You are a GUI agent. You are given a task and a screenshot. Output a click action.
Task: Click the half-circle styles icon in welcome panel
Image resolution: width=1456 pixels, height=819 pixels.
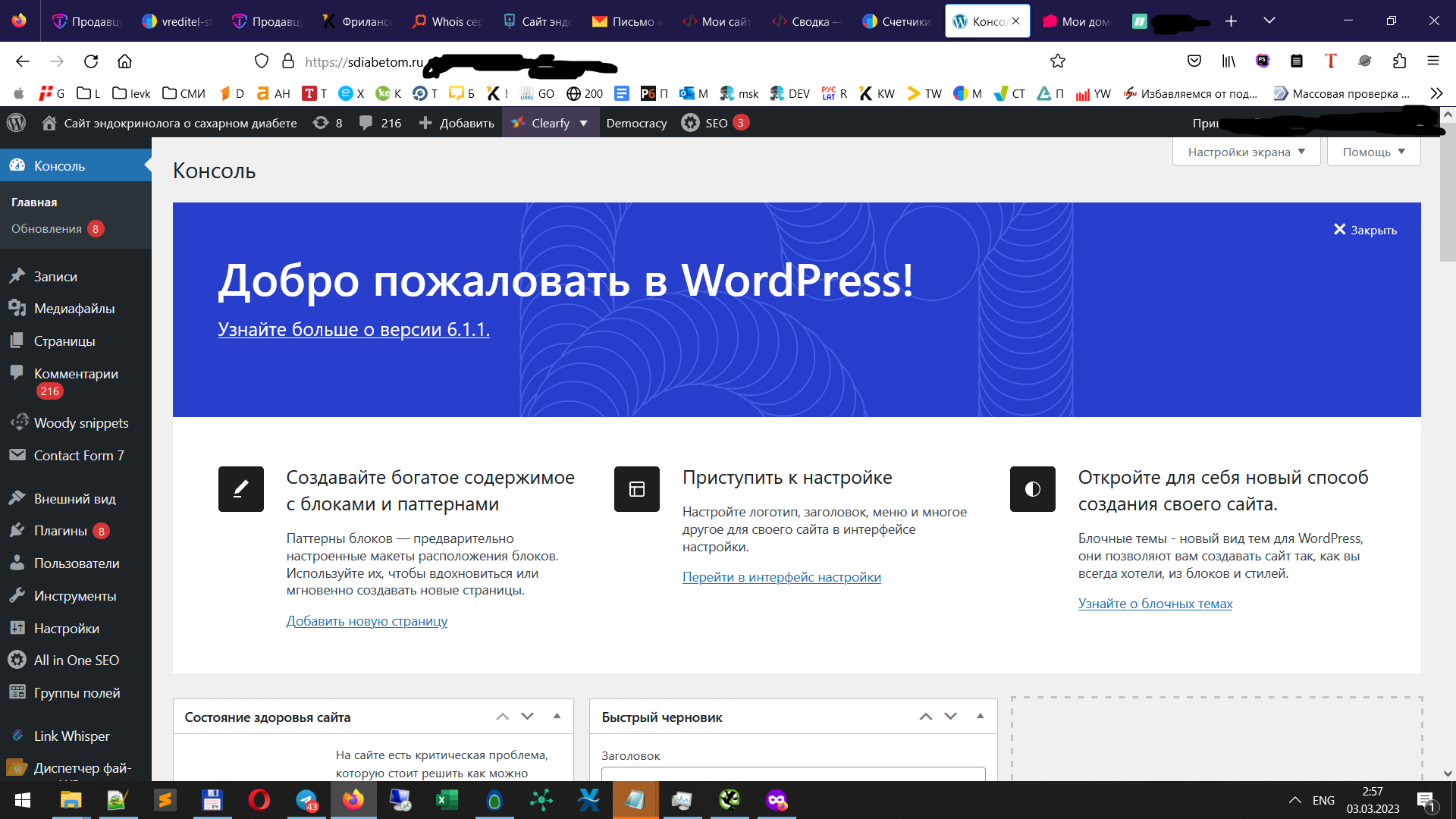(x=1033, y=489)
